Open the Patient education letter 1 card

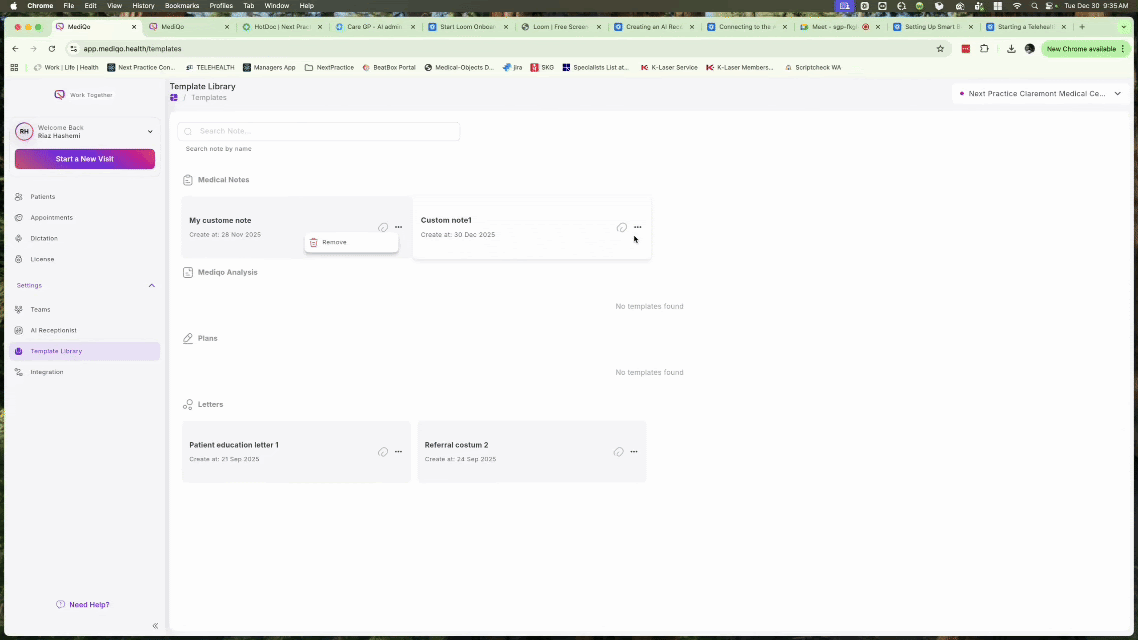296,451
